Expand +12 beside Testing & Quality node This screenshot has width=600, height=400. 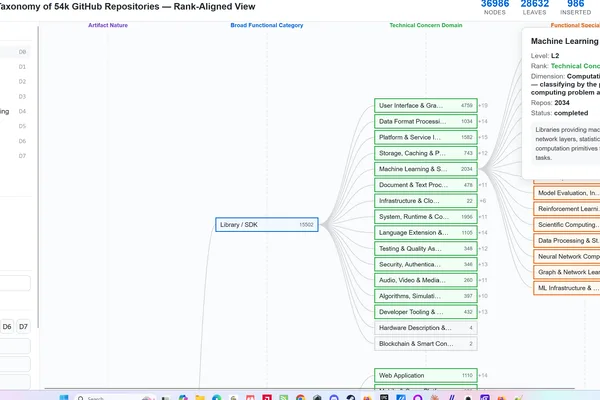(483, 249)
